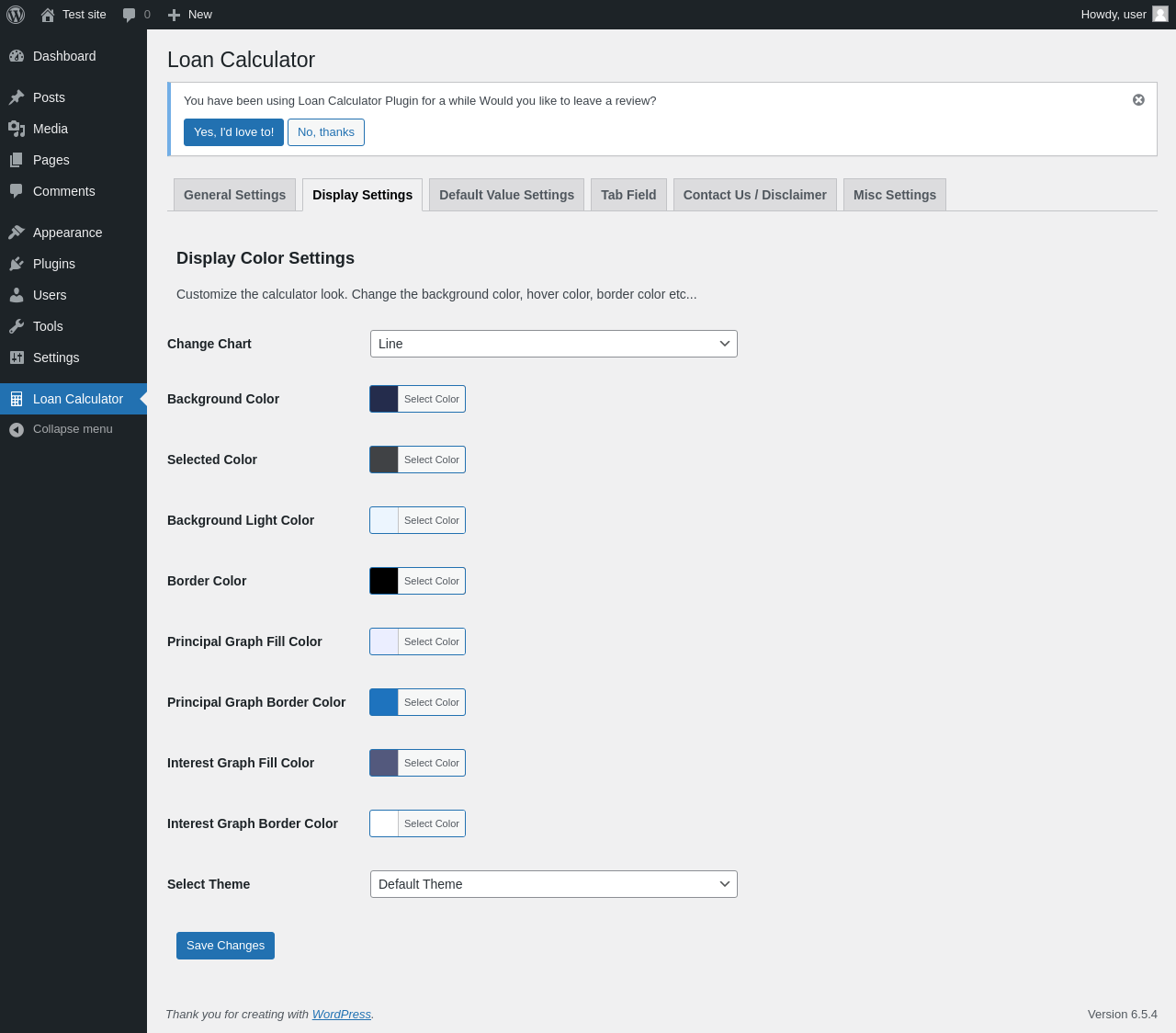Open the Change Chart dropdown
The width and height of the screenshot is (1176, 1033).
553,344
